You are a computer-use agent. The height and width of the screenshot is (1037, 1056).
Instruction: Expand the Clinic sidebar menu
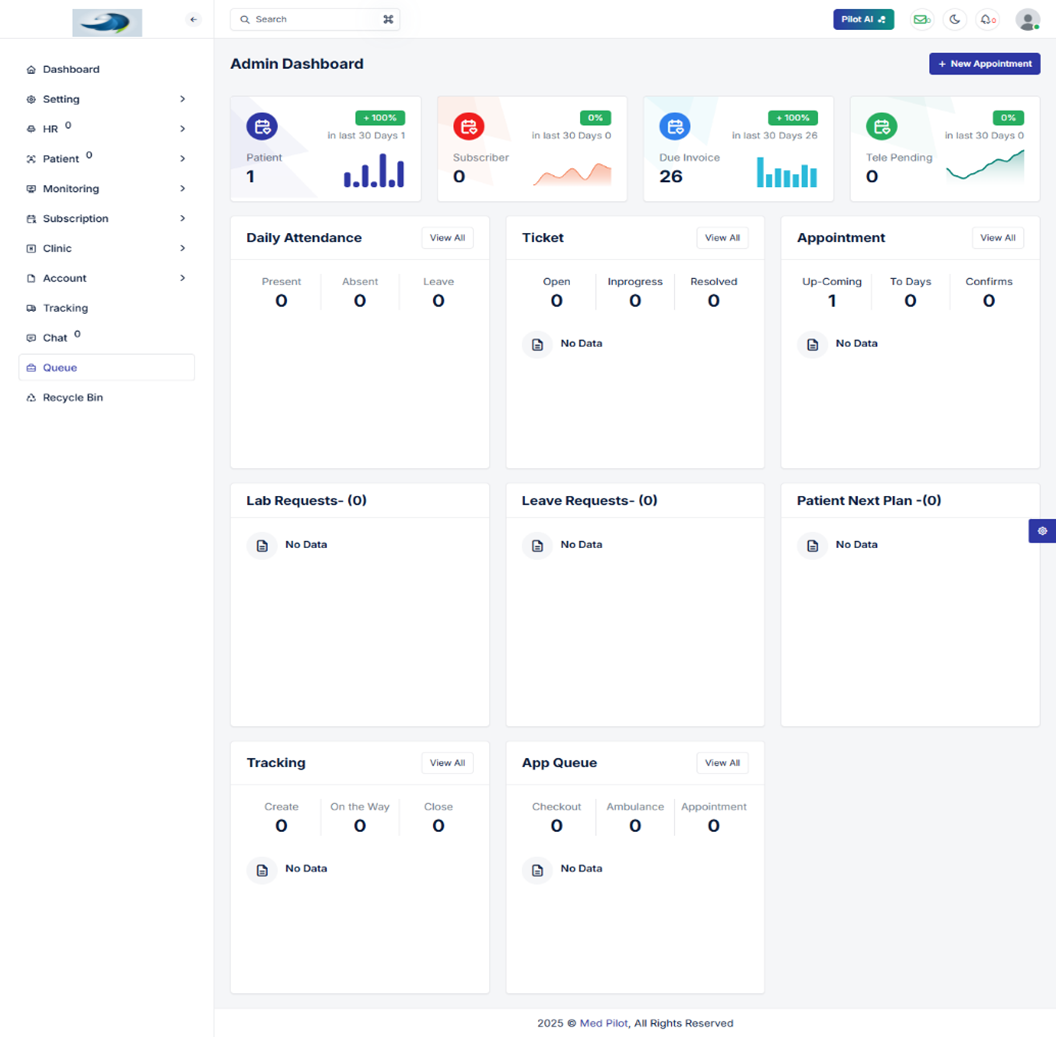coord(182,248)
